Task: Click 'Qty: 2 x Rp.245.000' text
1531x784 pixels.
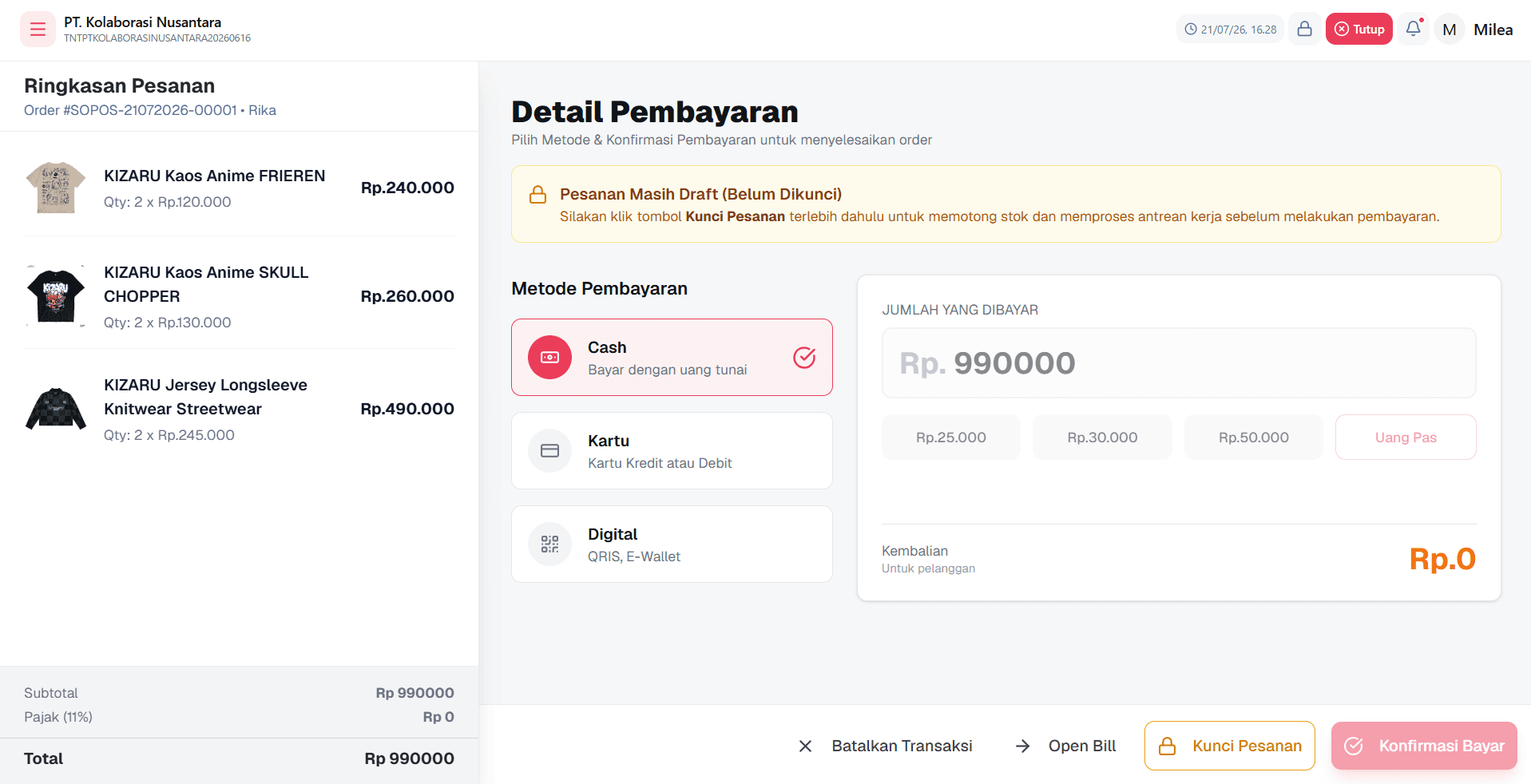Action: coord(169,435)
